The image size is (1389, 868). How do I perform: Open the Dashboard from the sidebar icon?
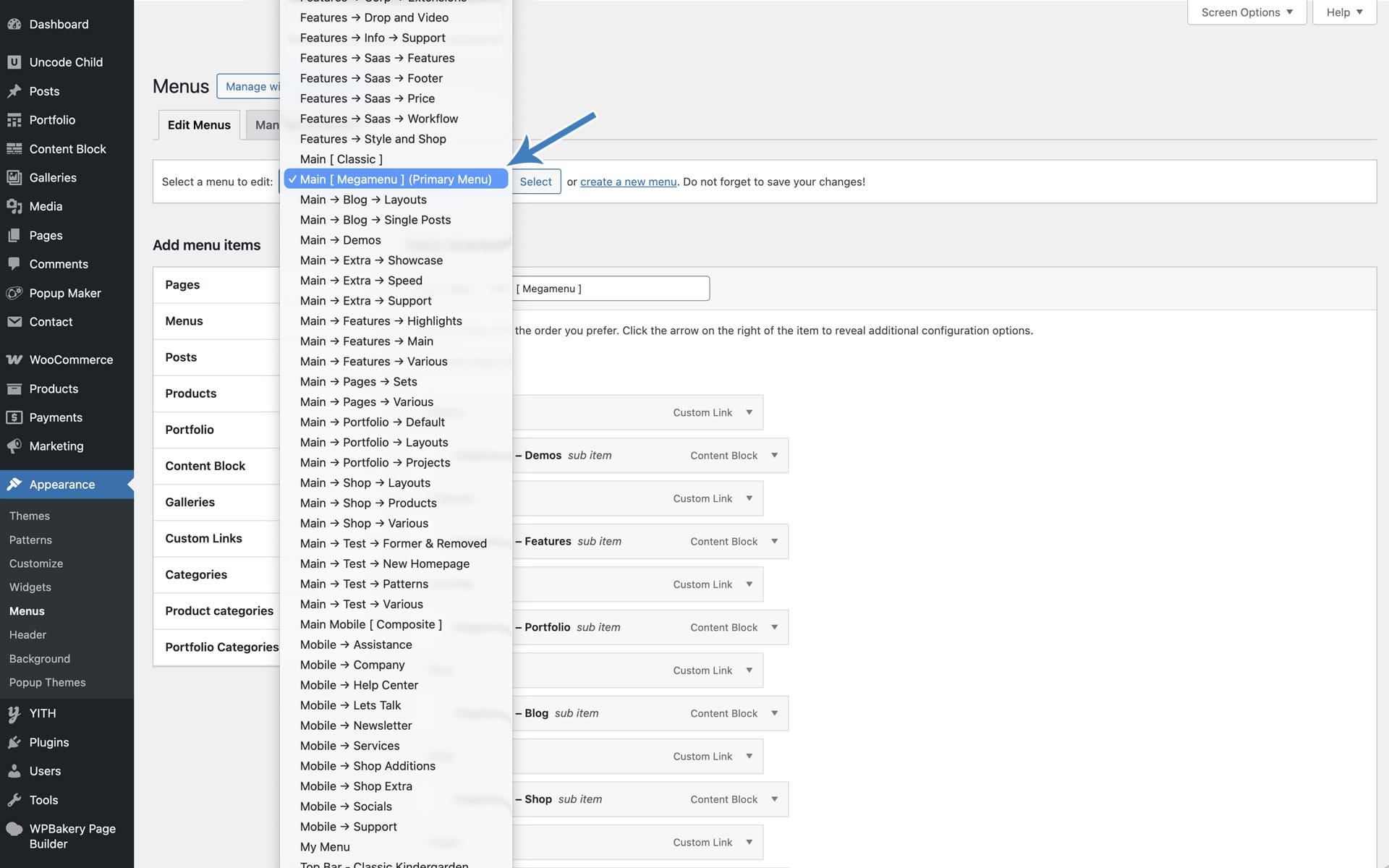click(14, 24)
